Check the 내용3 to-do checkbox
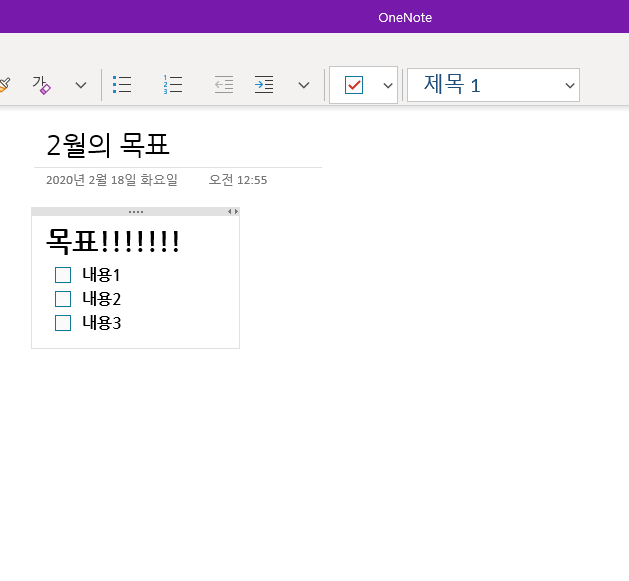Screen dimensions: 629x581 [63, 323]
